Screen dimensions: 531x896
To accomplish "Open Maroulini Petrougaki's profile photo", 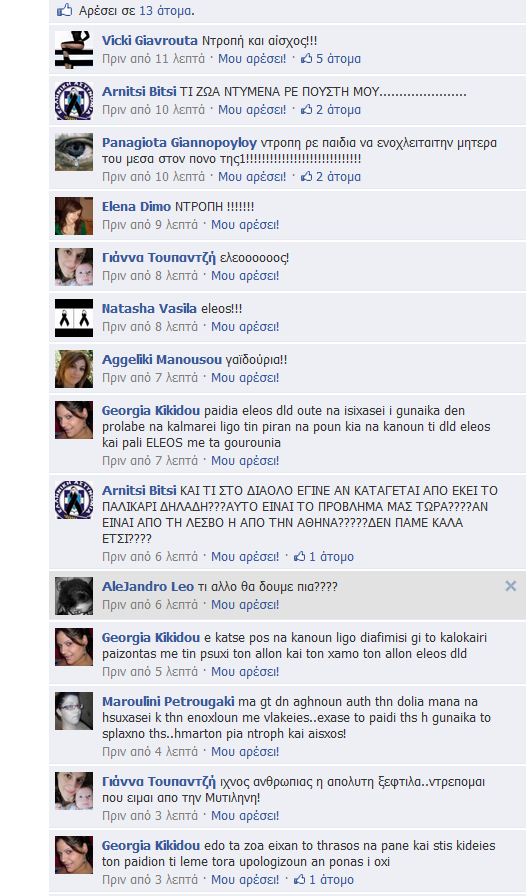I will pos(74,711).
